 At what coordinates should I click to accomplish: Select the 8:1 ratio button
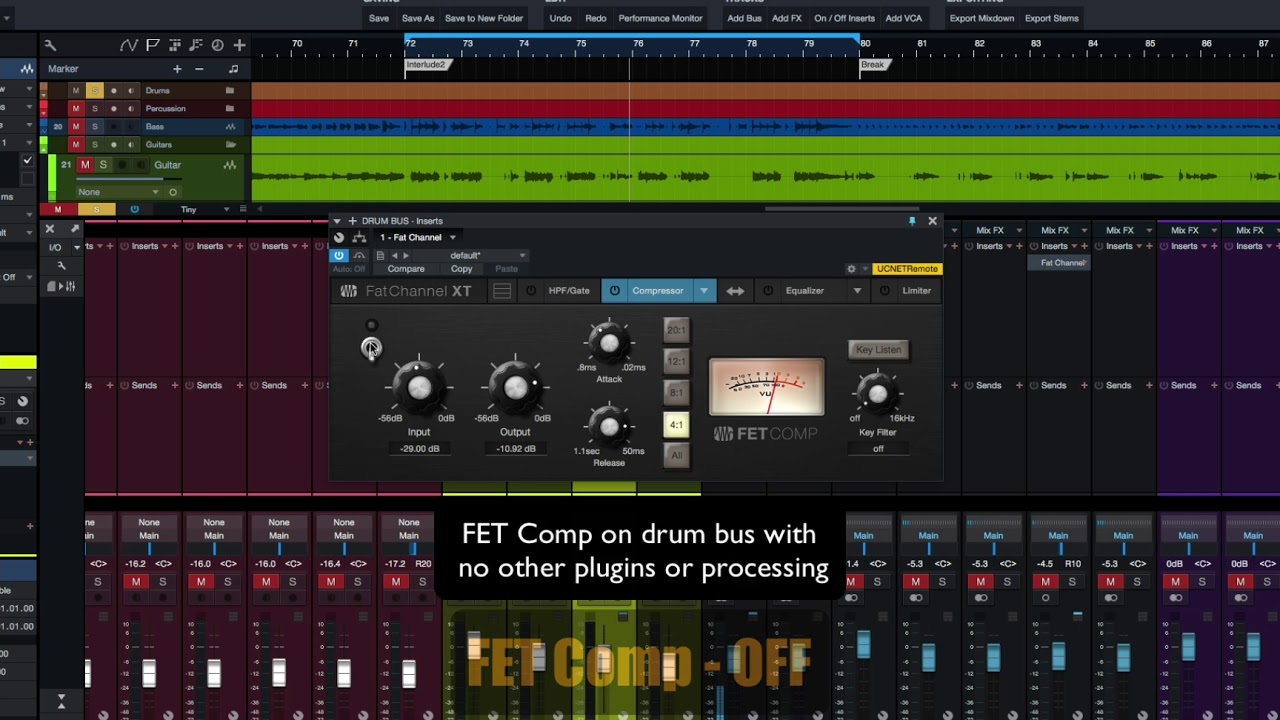point(677,393)
